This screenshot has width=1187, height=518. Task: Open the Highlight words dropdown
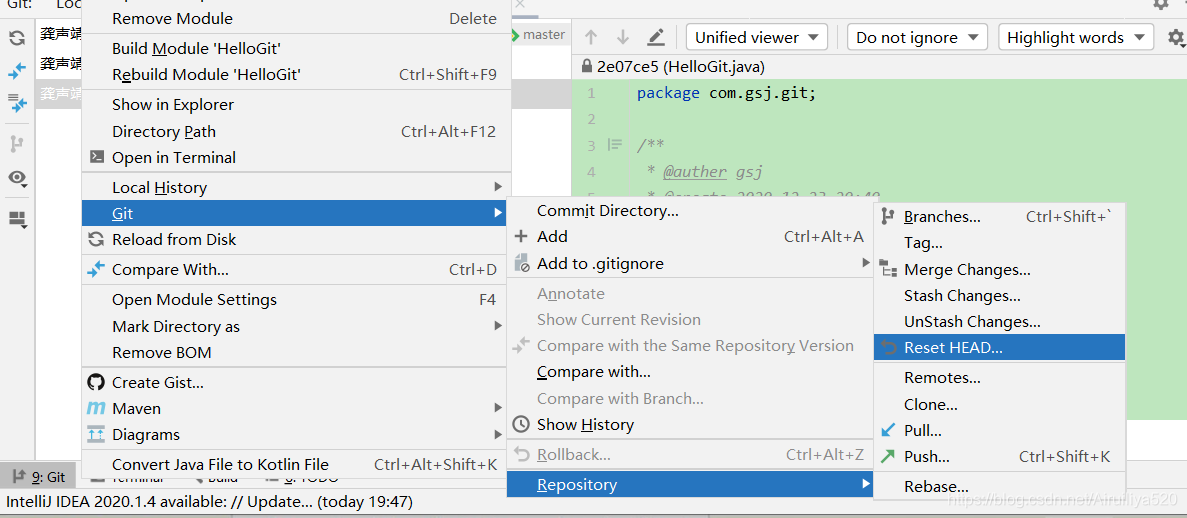click(1076, 37)
